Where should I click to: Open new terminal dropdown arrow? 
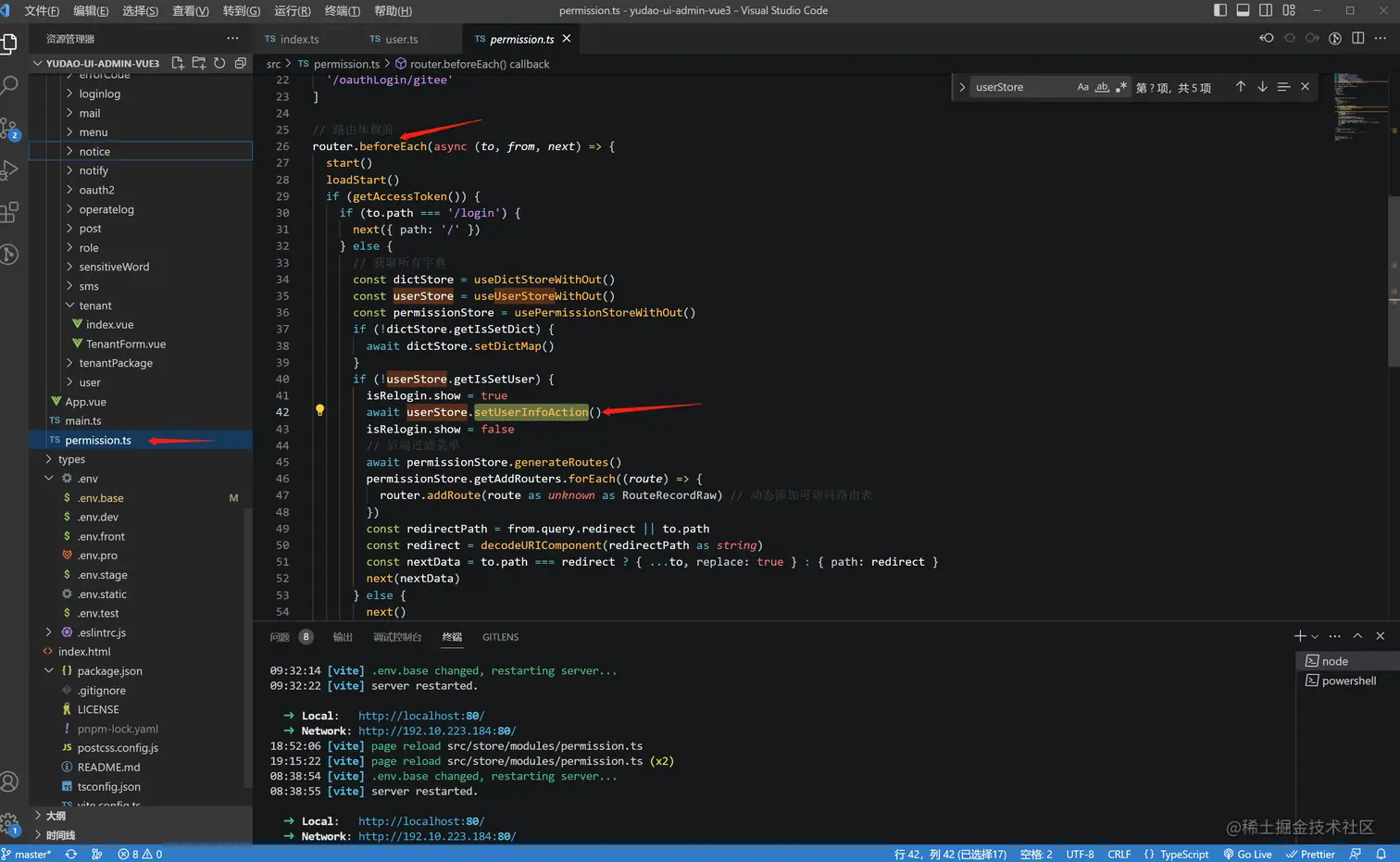[x=1315, y=636]
